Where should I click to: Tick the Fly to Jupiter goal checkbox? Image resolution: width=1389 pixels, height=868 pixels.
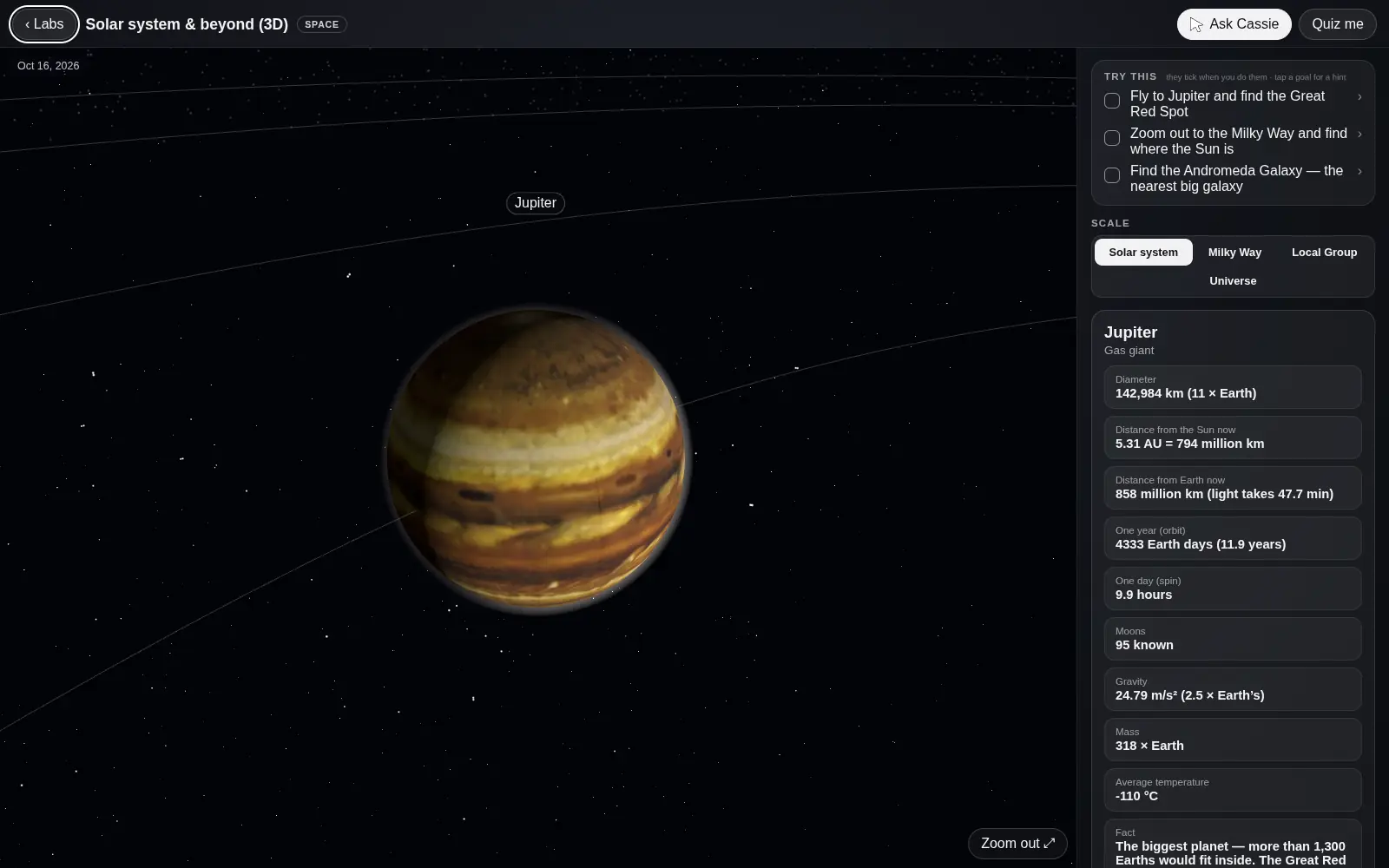pos(1112,101)
